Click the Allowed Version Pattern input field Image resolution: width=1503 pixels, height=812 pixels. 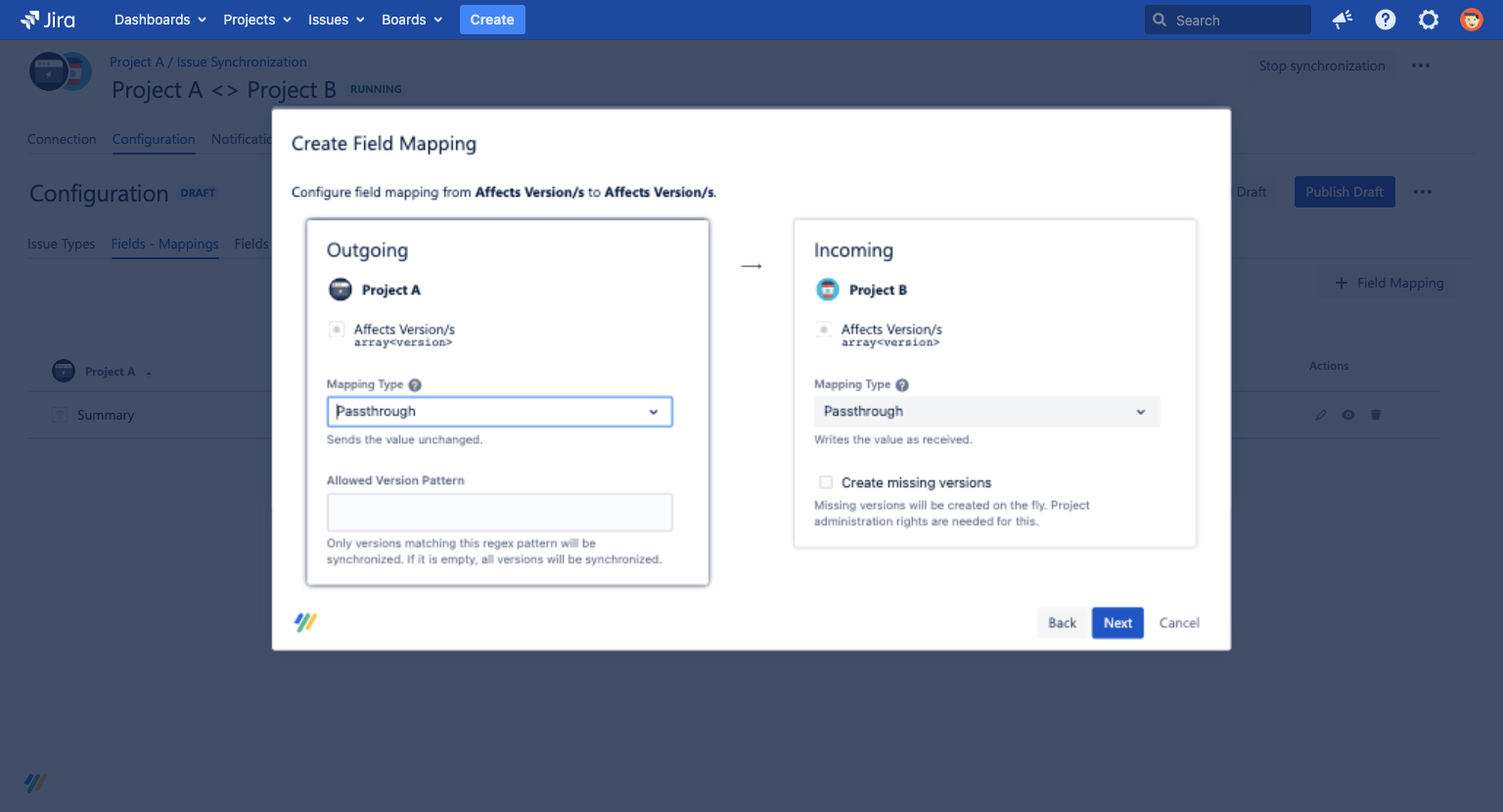coord(499,512)
